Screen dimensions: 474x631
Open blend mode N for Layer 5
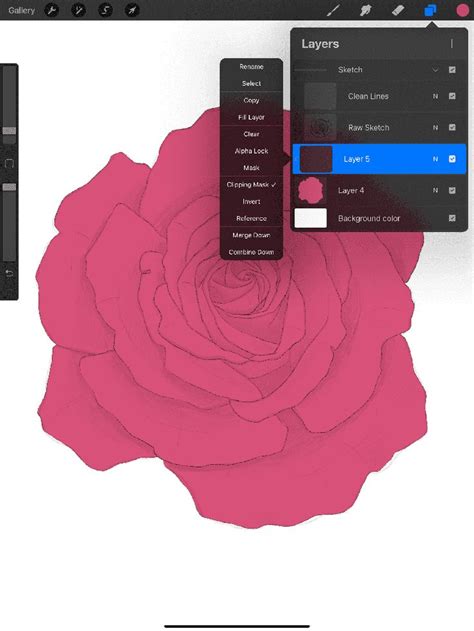[x=435, y=159]
